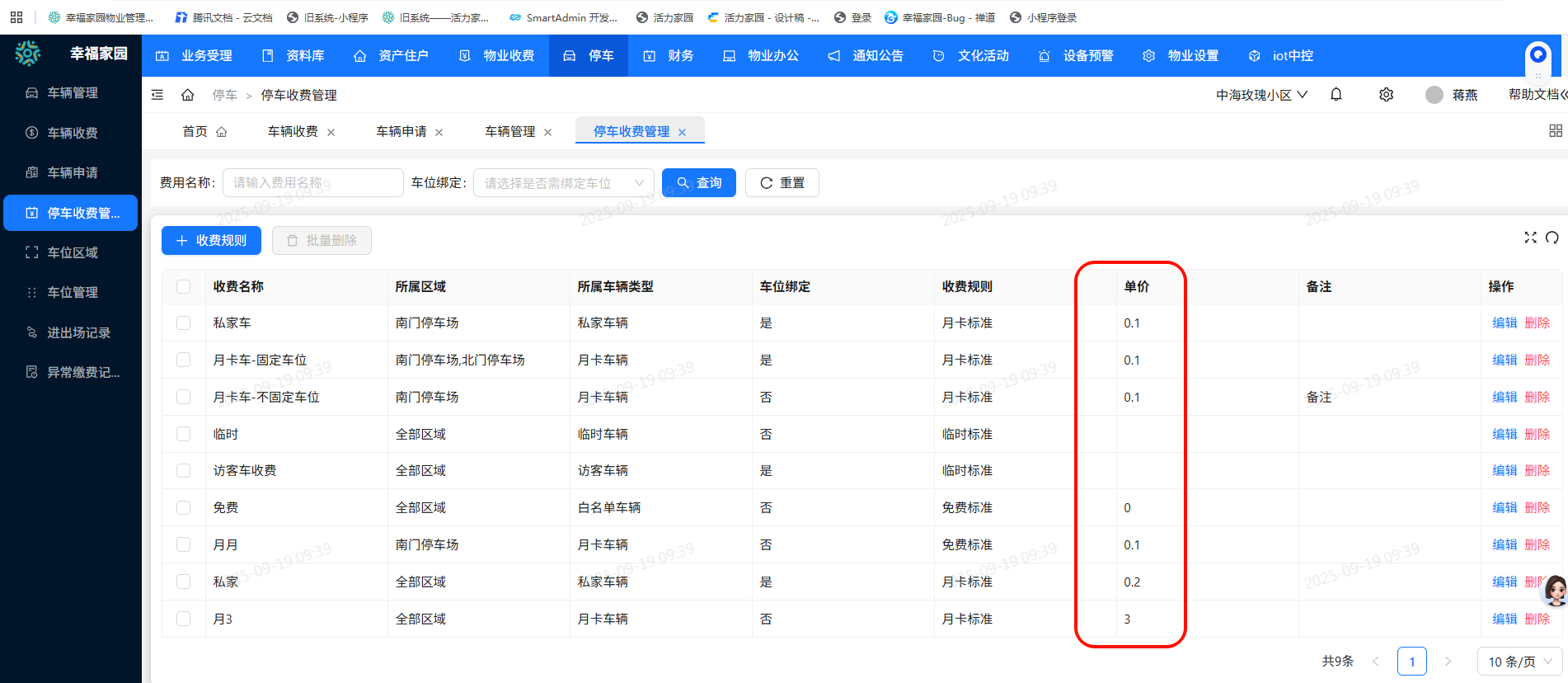
Task: Open 车辆申请 in sidebar
Action: pos(71,172)
